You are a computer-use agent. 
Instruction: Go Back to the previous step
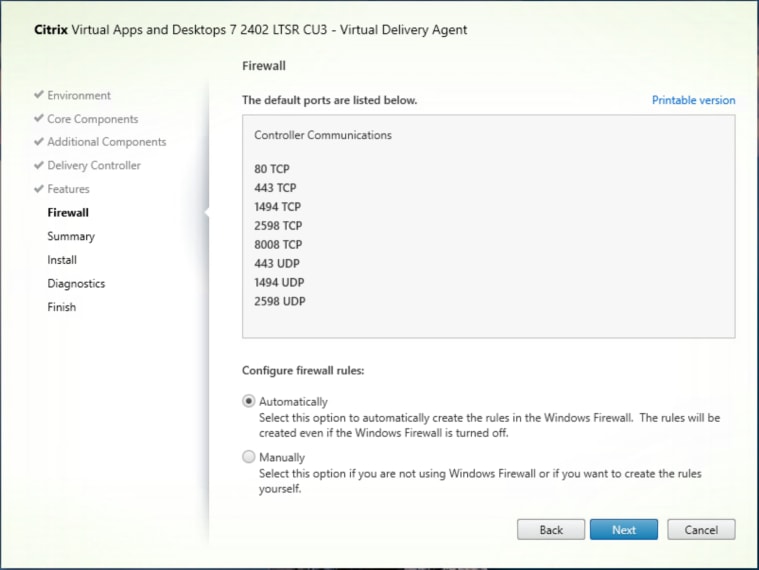551,530
